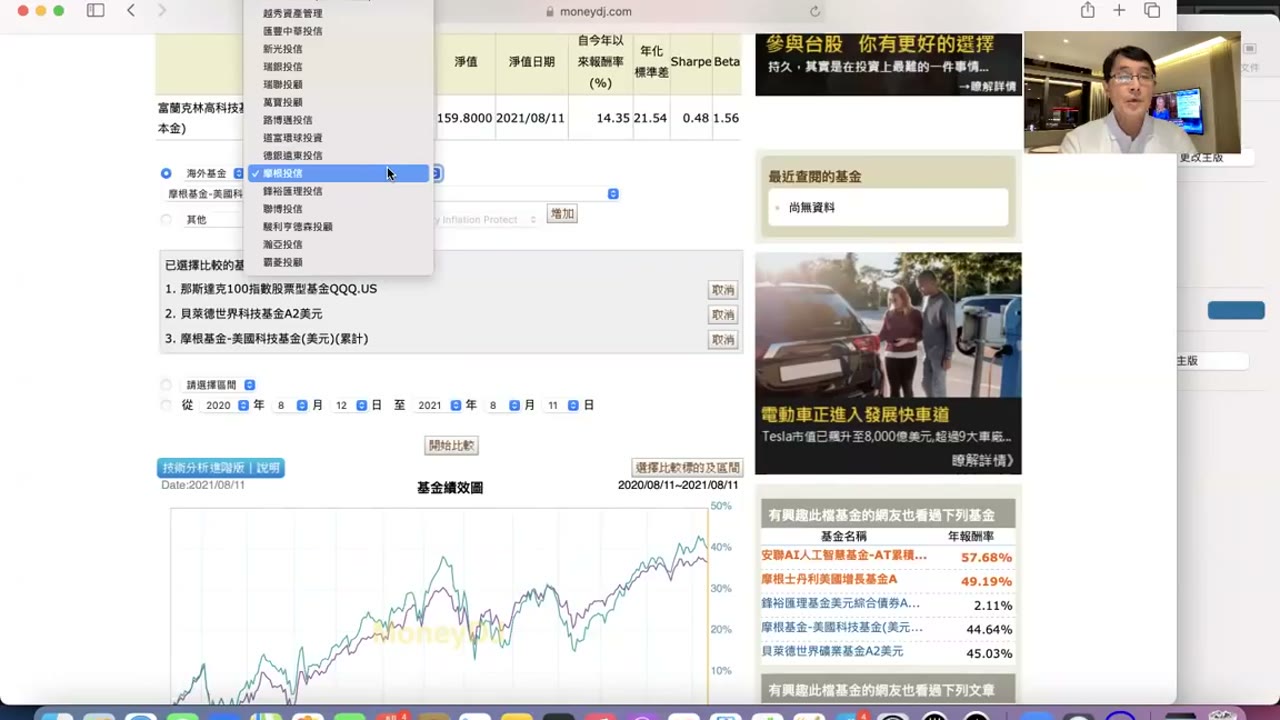Click the 技術分析進階版｜說明 button
Screen dimensions: 1280x720
click(x=221, y=468)
